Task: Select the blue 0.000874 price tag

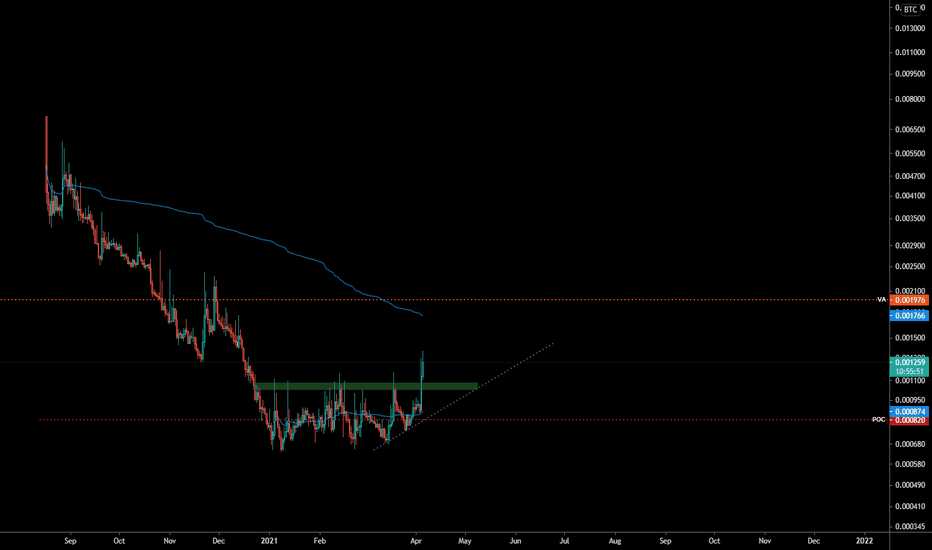Action: (909, 411)
